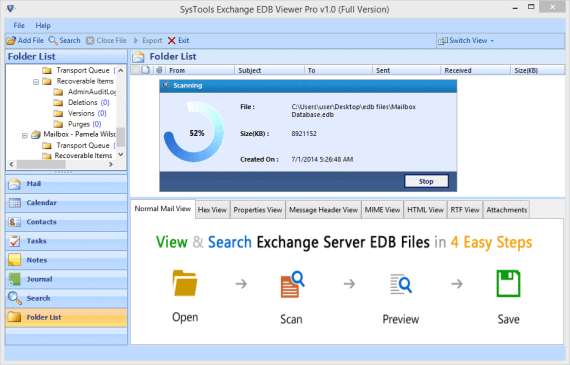Toggle the select-all checkbox in list header

pos(135,70)
